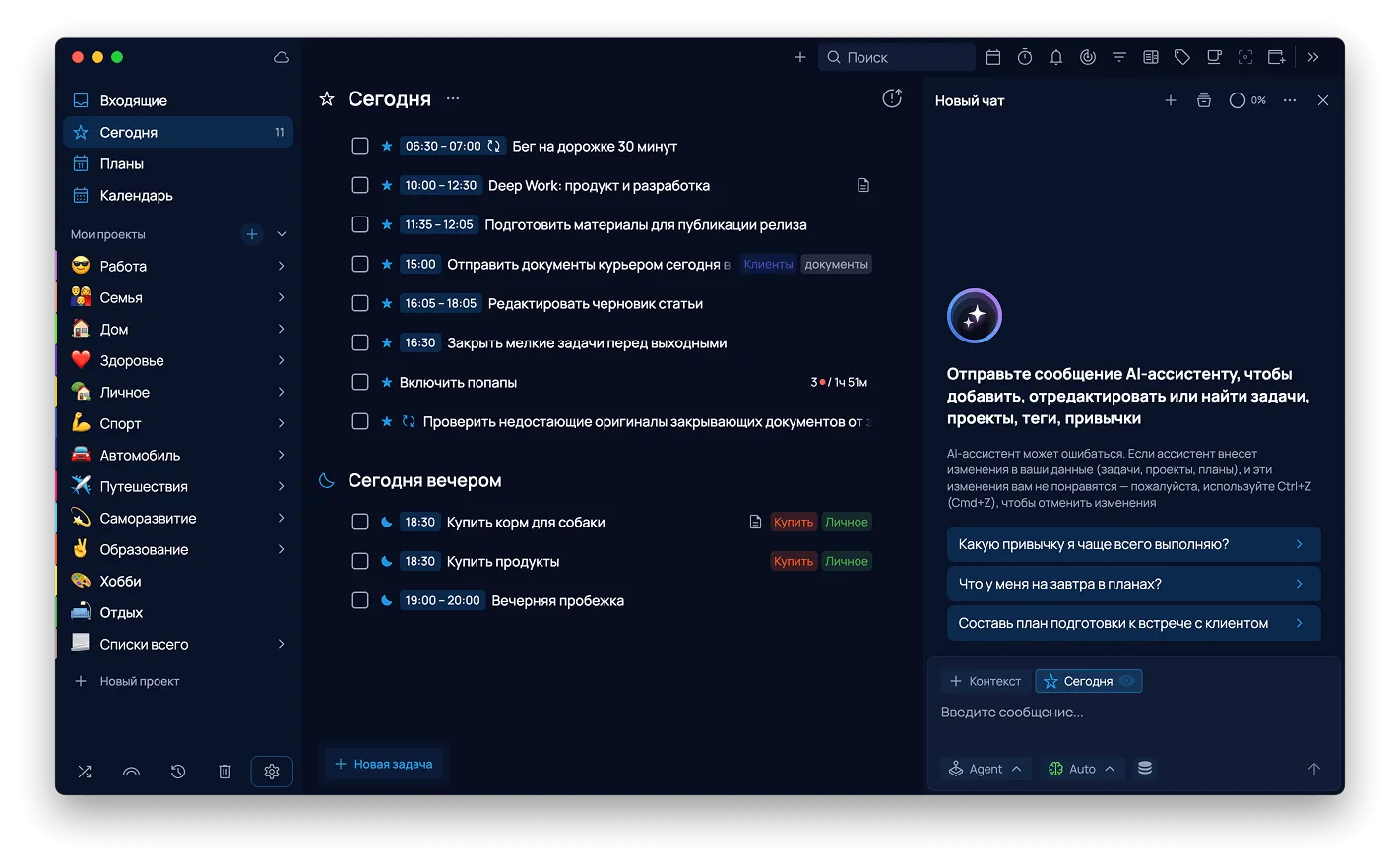
Task: Click Новый проект in the sidebar
Action: (128, 681)
